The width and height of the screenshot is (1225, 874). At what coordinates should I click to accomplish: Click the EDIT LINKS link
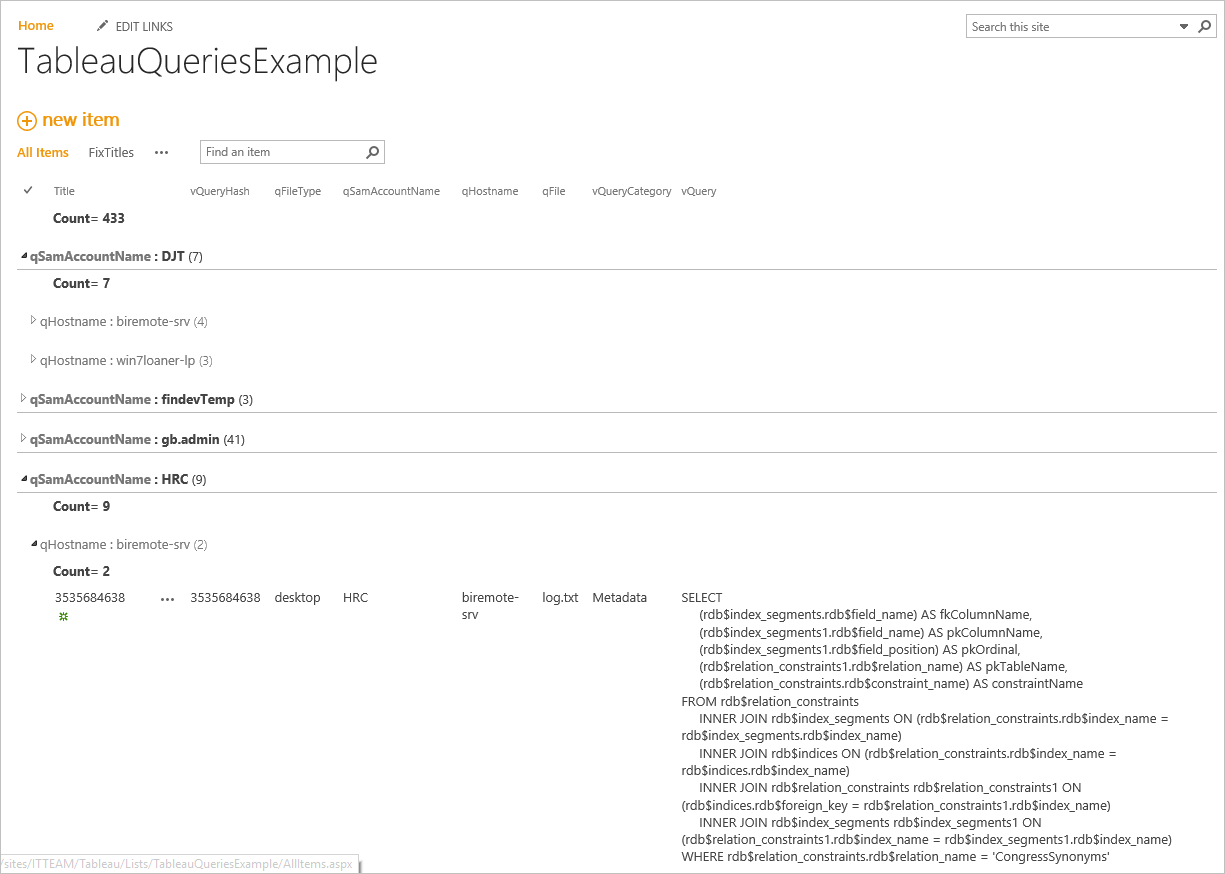click(x=144, y=27)
